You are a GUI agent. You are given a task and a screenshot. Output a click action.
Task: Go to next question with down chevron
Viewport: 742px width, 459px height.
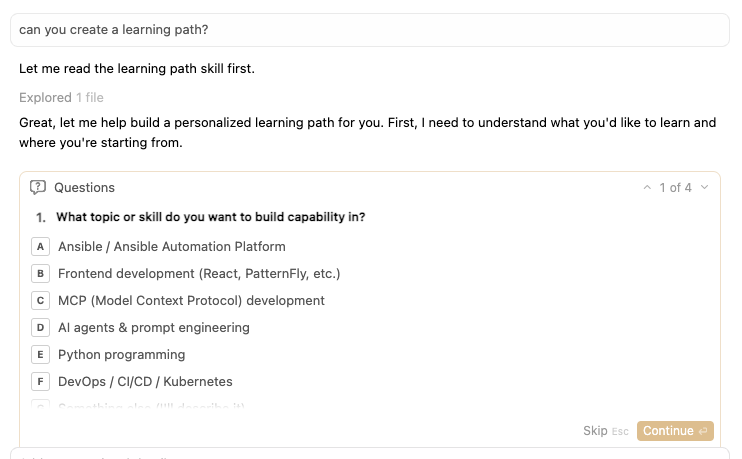(x=704, y=187)
